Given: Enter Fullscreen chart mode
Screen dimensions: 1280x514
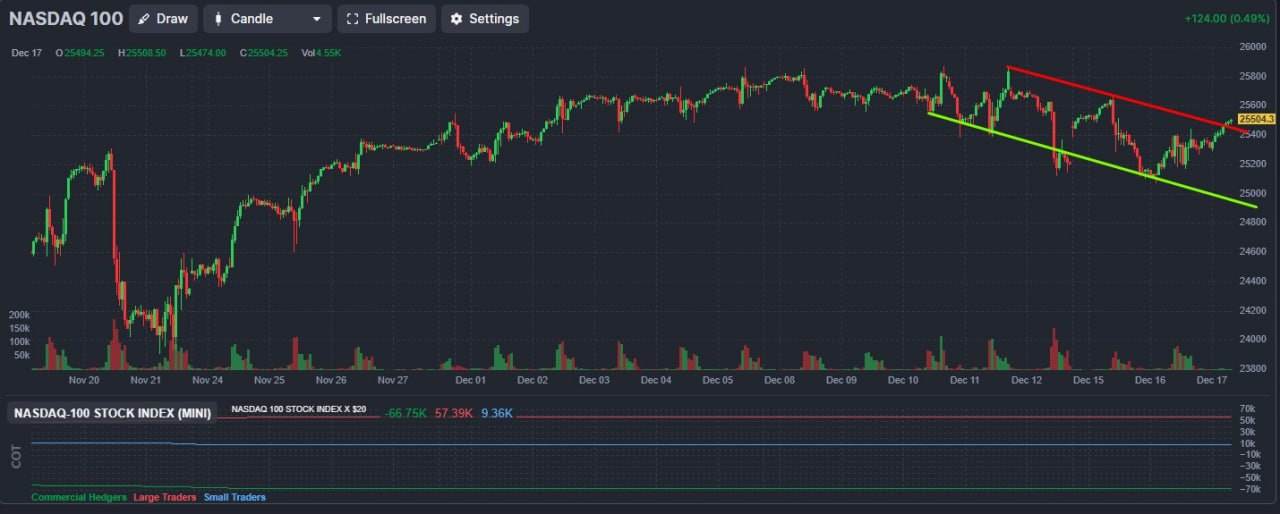Looking at the screenshot, I should click(386, 19).
